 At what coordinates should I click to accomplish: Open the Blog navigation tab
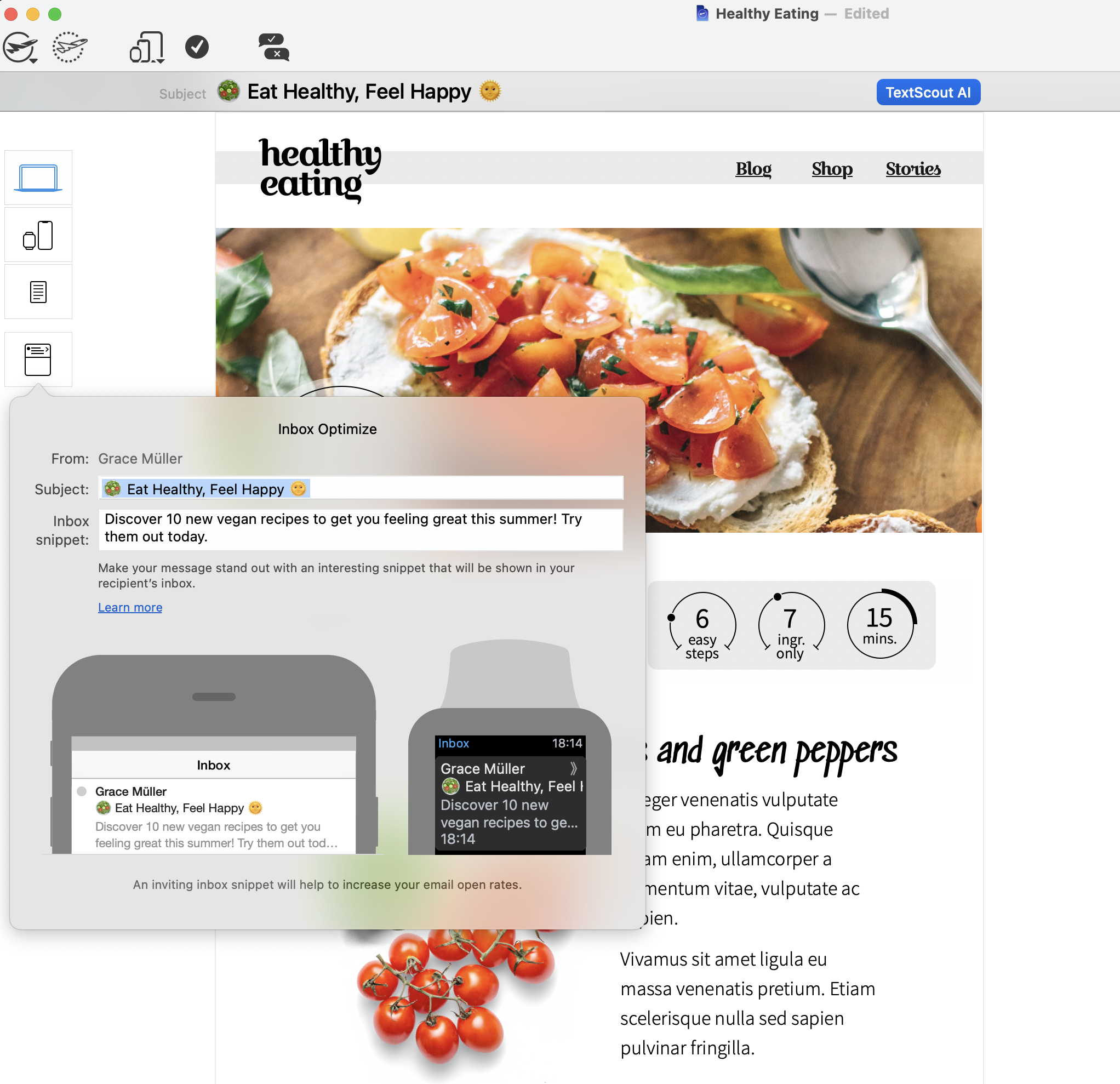tap(754, 167)
